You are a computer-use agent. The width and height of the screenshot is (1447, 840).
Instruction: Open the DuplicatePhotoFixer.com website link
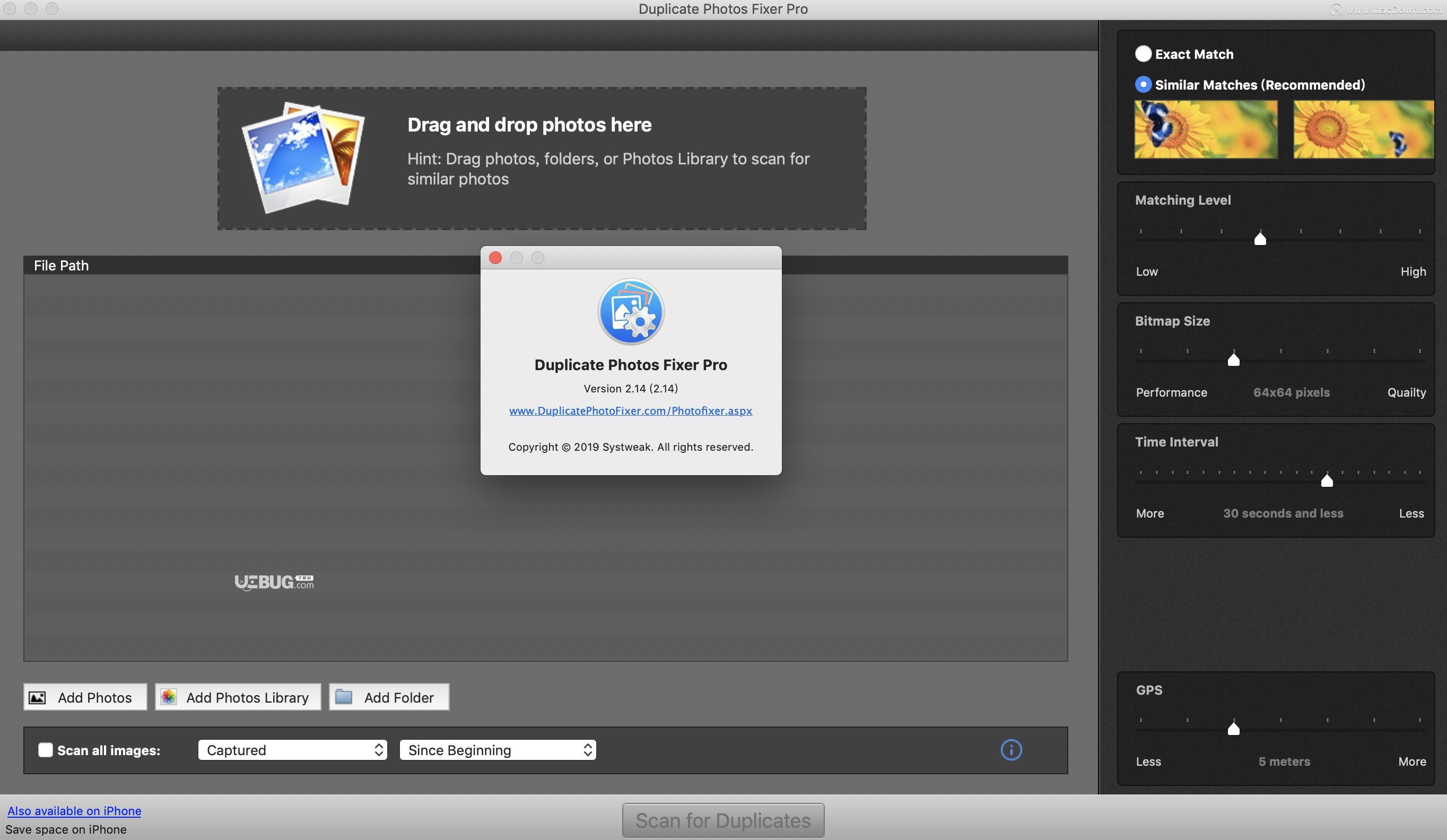631,410
